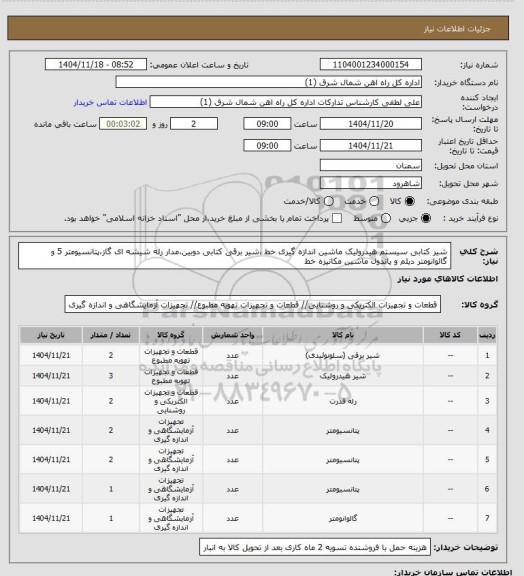This screenshot has height=576, width=524.
Task: Click the buyer organization name field
Action: [269, 82]
